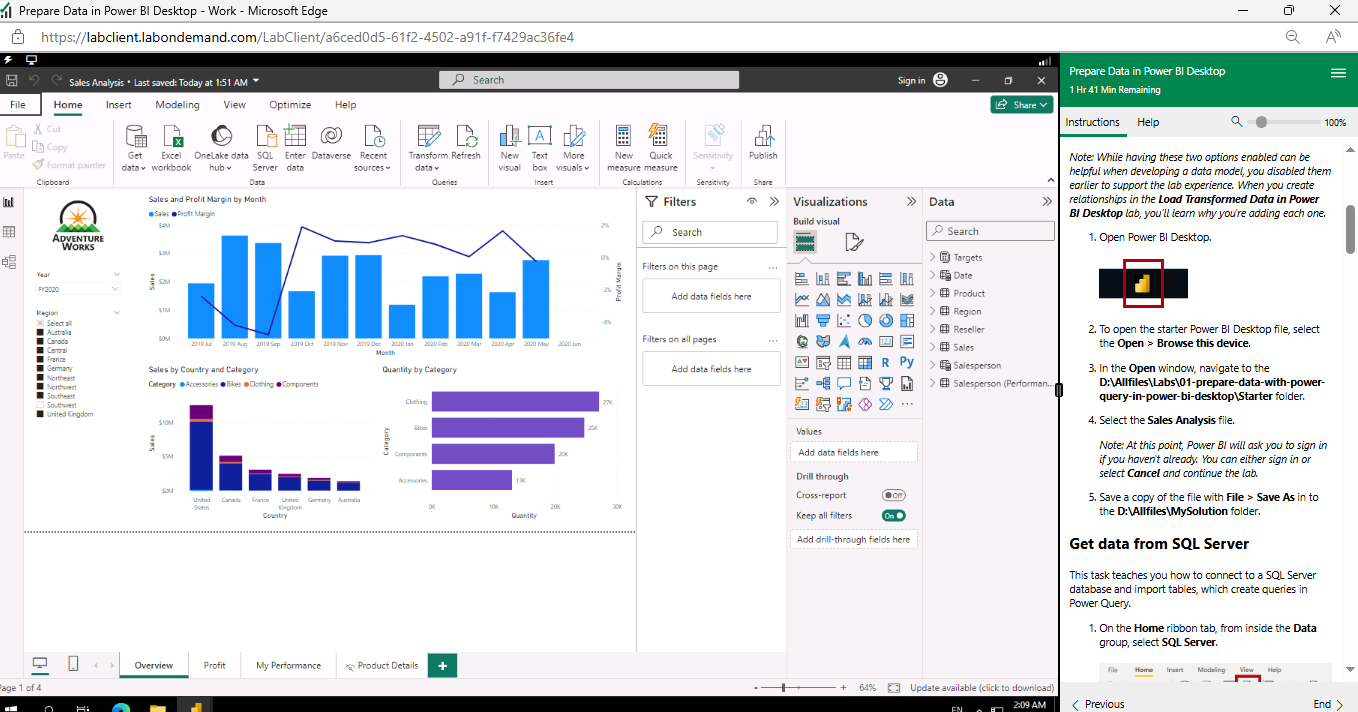Expand the Targets table
Screen dimensions: 1358x712
933,257
